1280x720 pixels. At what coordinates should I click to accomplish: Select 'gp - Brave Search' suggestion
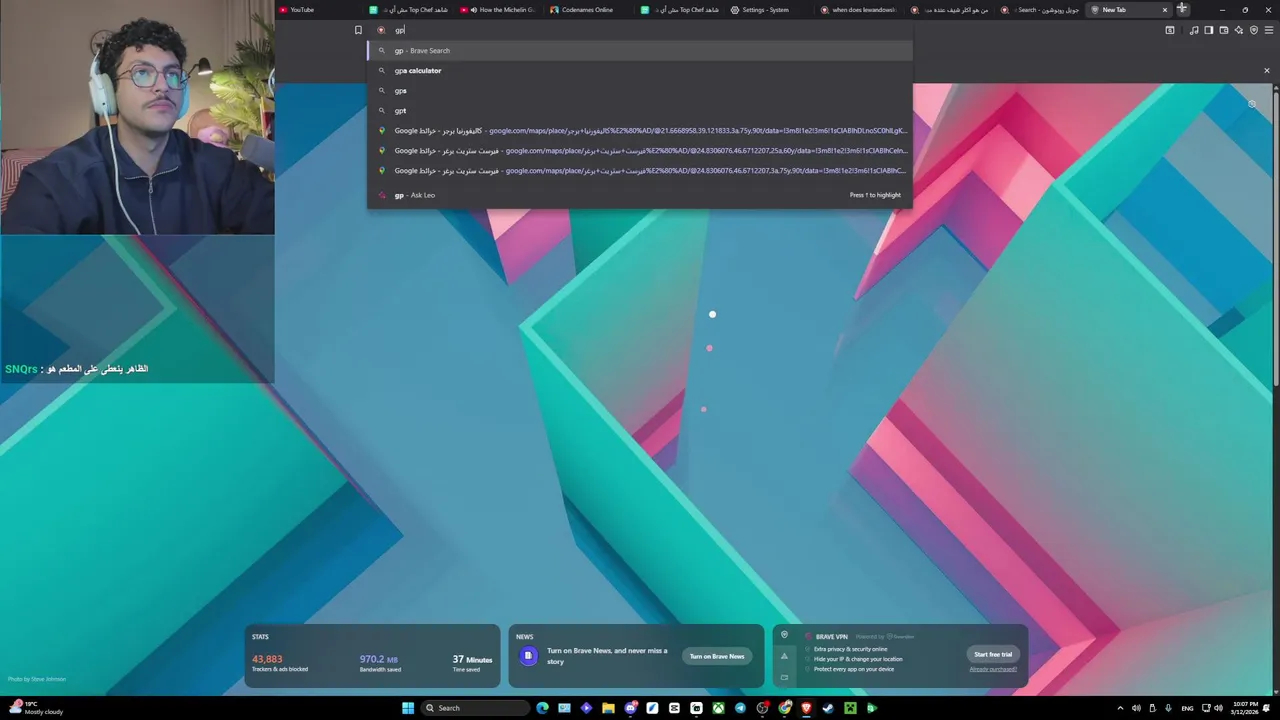640,50
